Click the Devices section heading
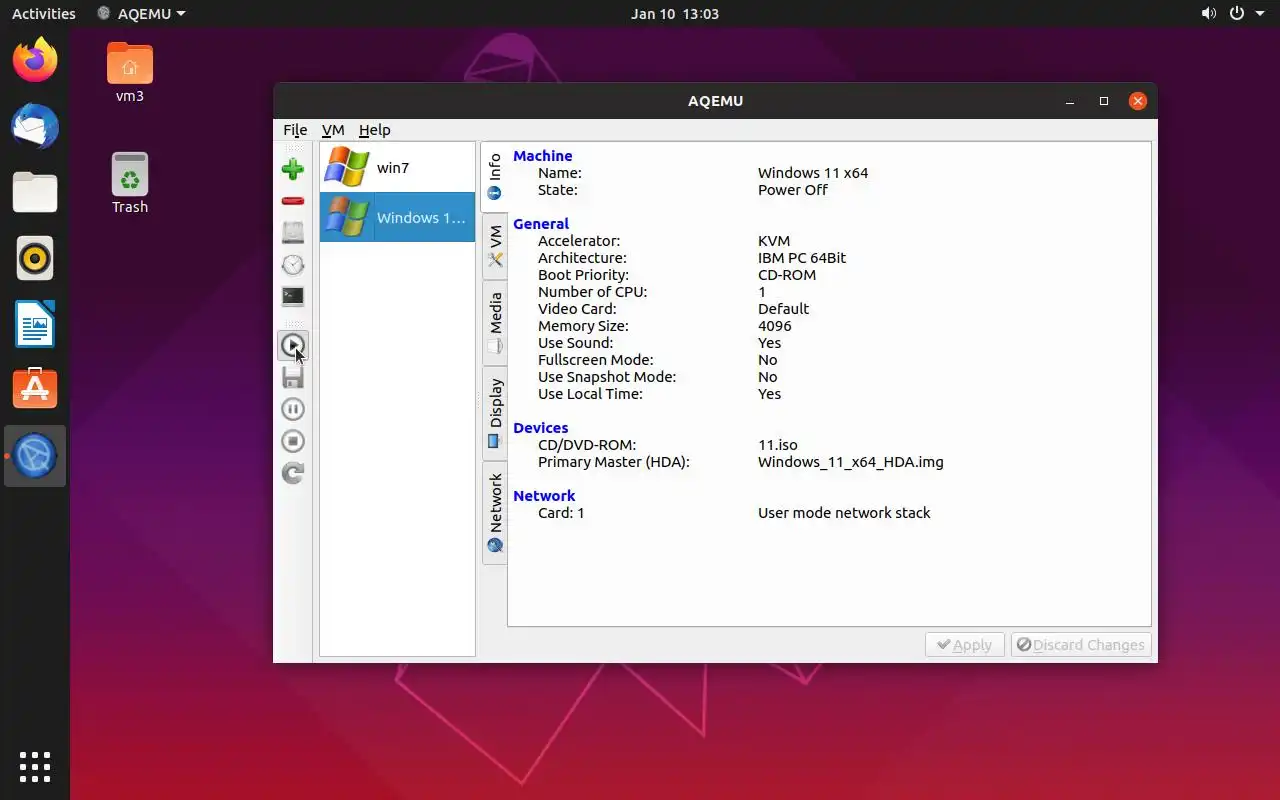The width and height of the screenshot is (1280, 800). (x=540, y=428)
